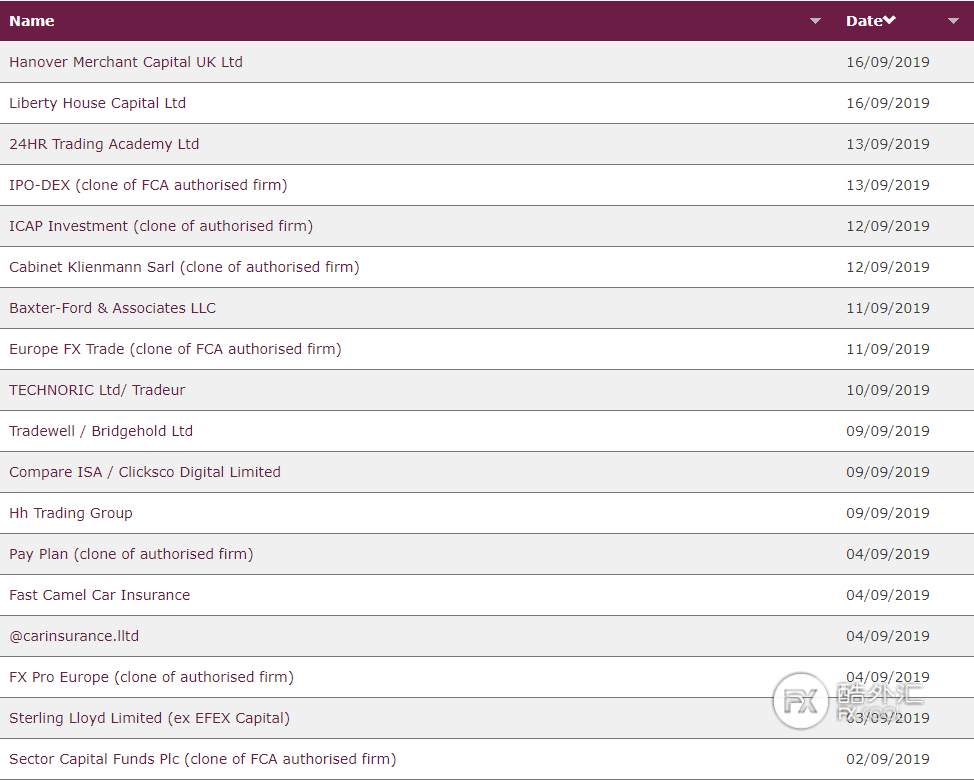Click date 13/09/2019 for 24HR Trading Academy
The image size is (974, 780).
click(x=888, y=144)
